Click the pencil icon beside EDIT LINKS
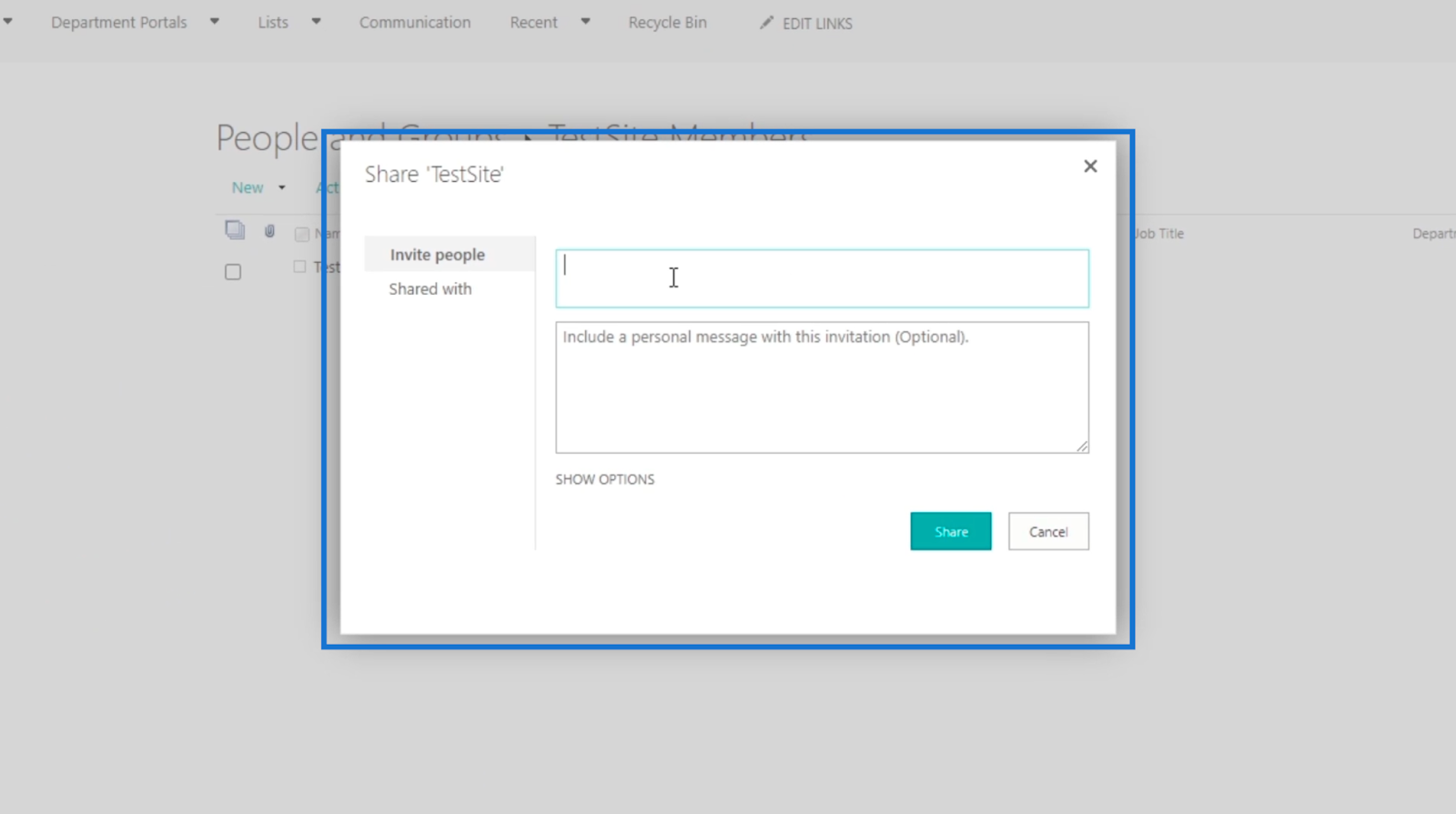 click(766, 23)
